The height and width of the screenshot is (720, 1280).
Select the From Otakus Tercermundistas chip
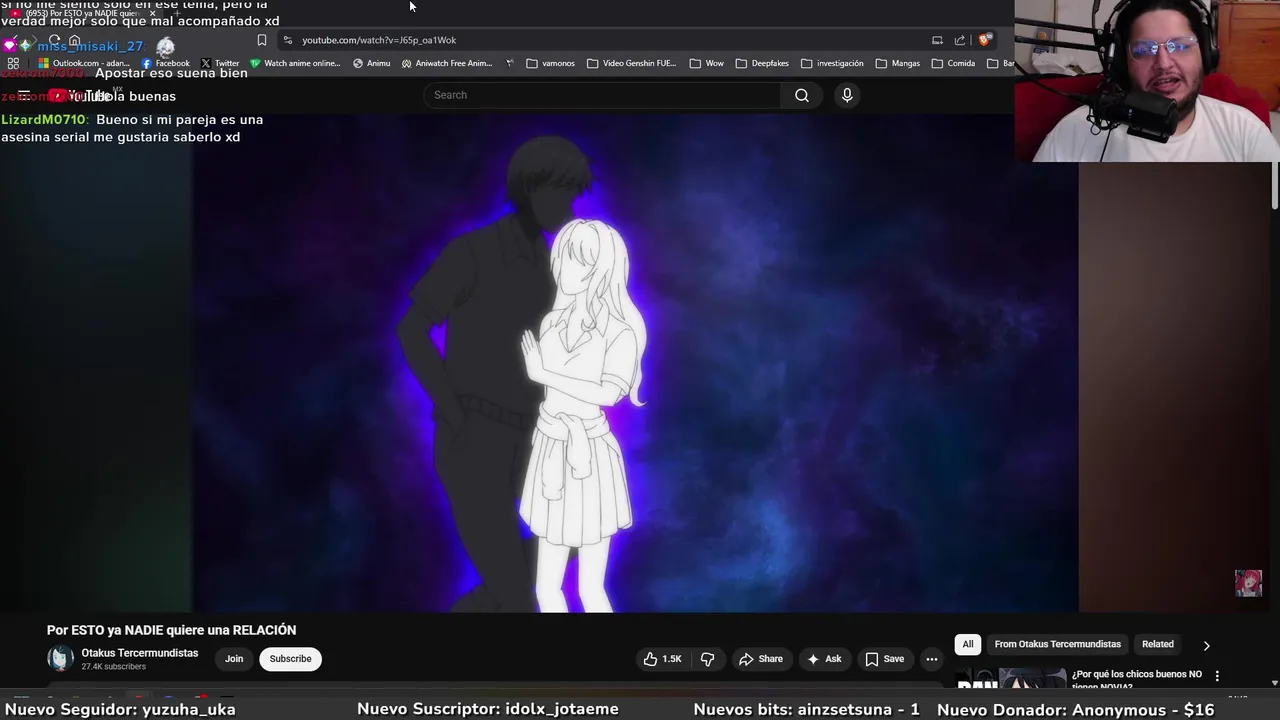tap(1057, 644)
